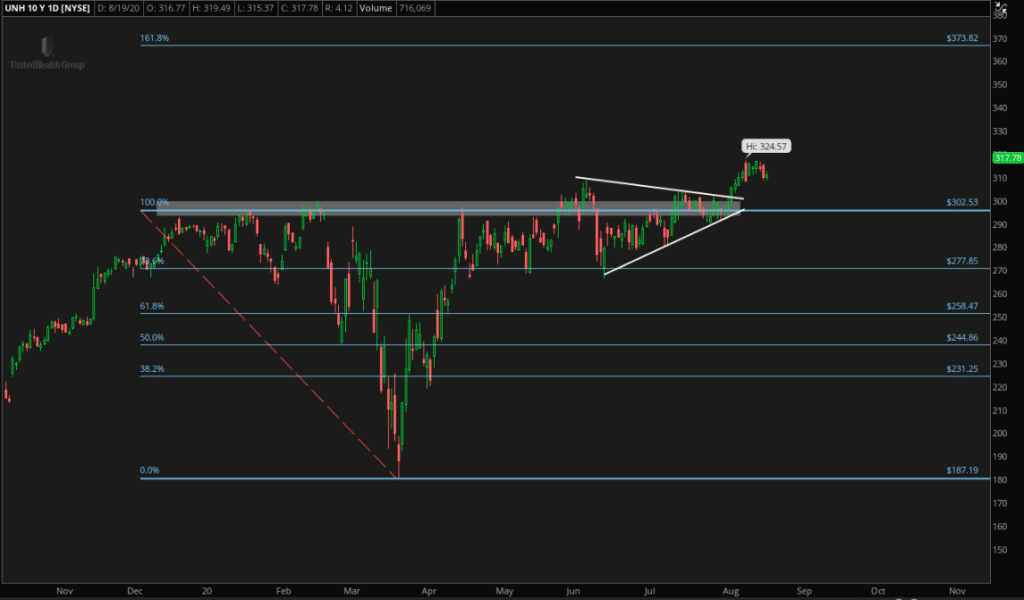
Task: Click the volume value 716,069
Action: (x=415, y=8)
